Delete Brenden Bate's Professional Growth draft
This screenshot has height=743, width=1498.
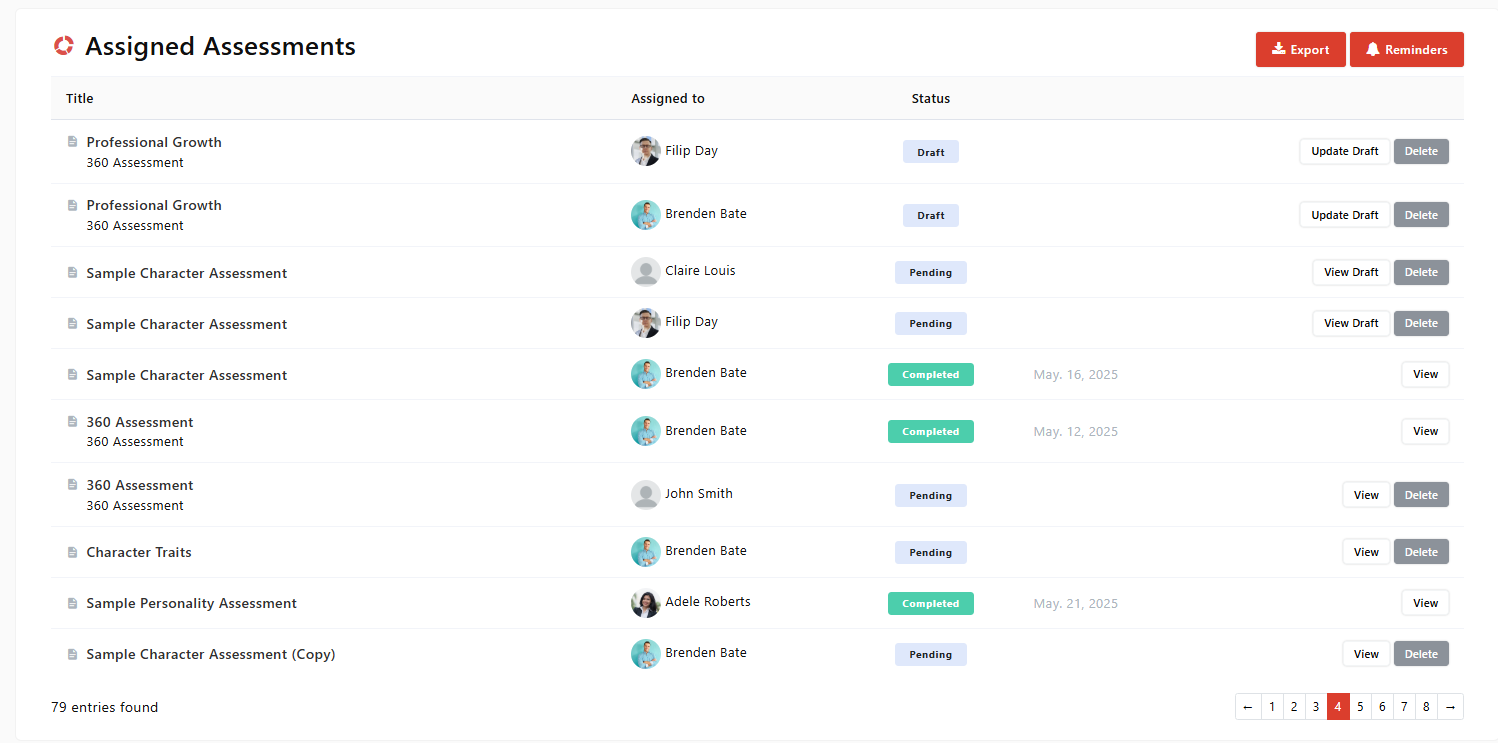tap(1421, 215)
